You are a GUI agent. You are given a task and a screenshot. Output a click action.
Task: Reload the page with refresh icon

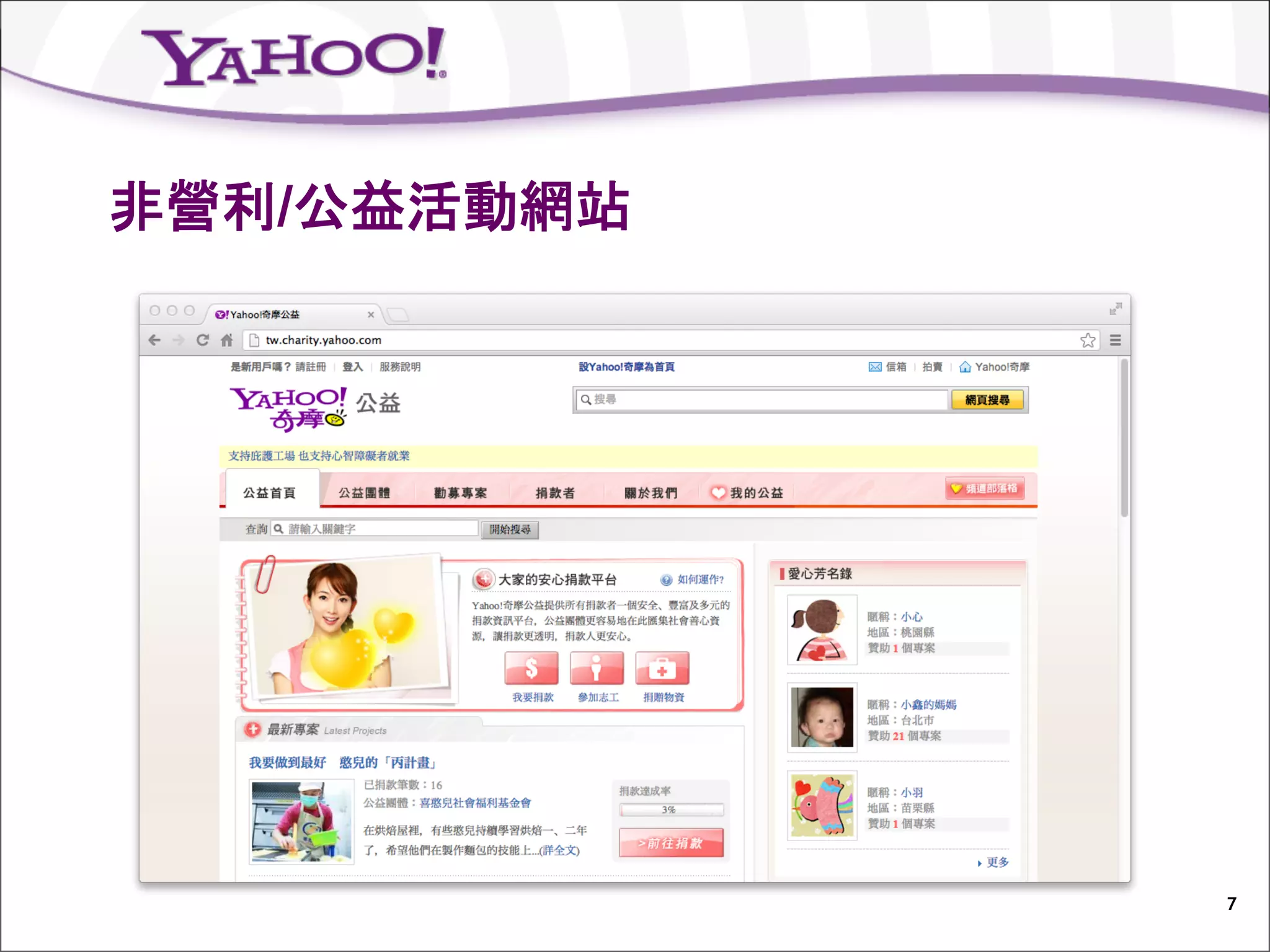pos(203,340)
